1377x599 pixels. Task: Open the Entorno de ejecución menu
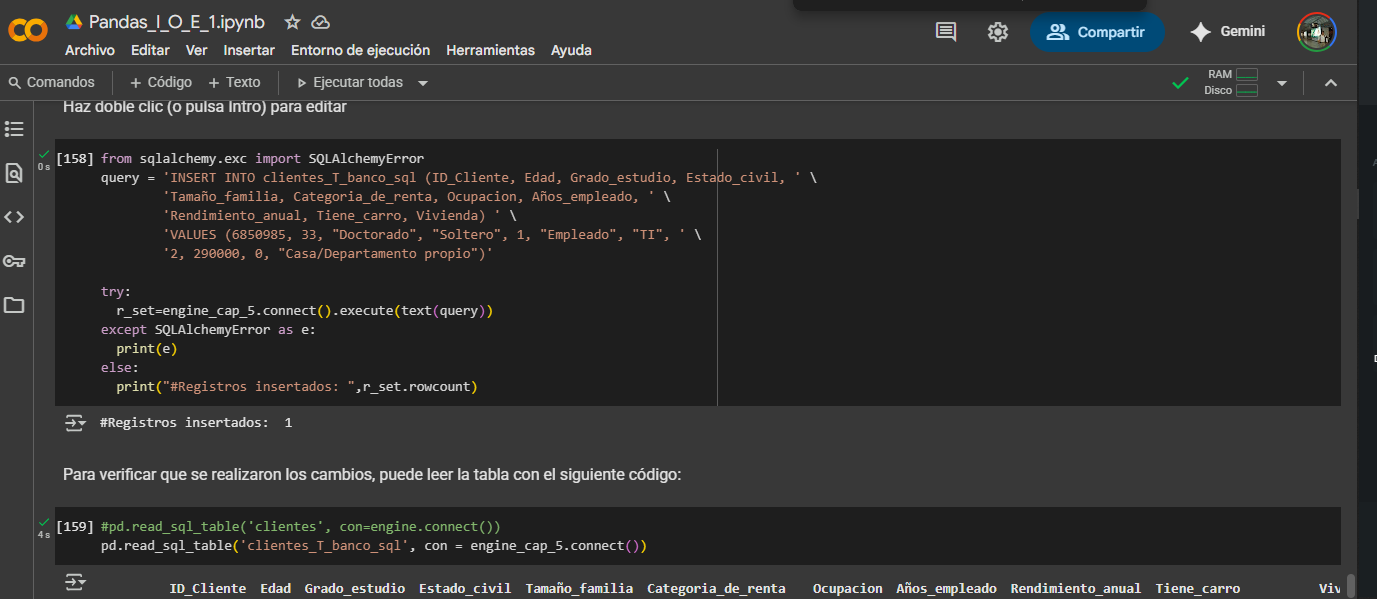tap(360, 50)
